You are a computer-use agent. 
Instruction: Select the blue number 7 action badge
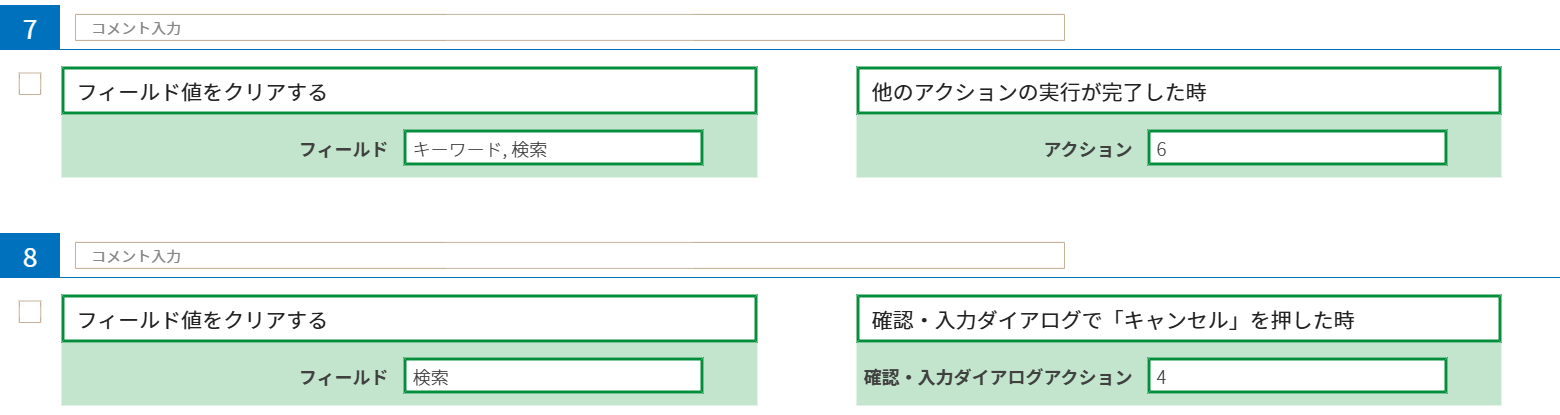pyautogui.click(x=31, y=29)
